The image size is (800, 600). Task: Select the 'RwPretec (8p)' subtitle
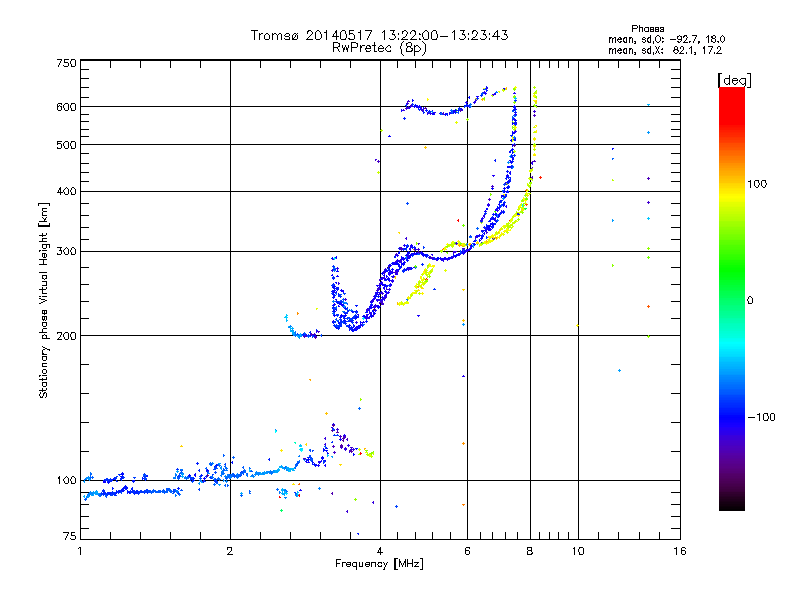click(x=379, y=48)
